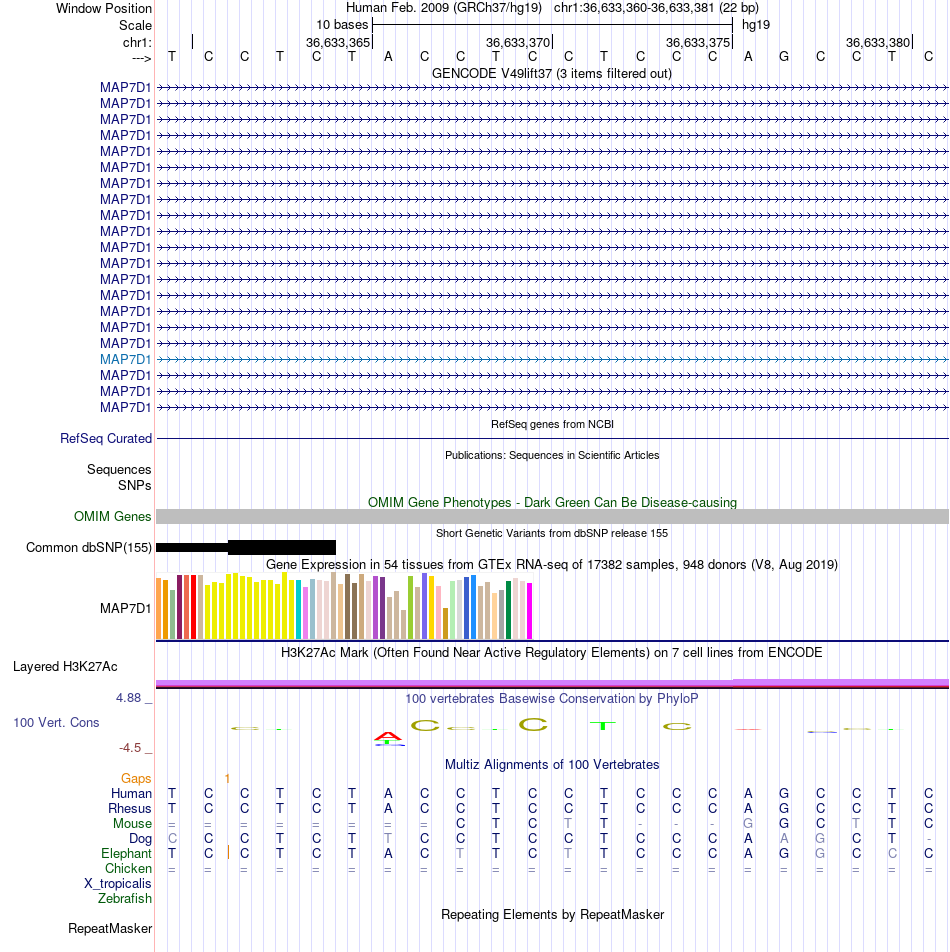
Task: Click the Chicken species label
Action: (128, 869)
